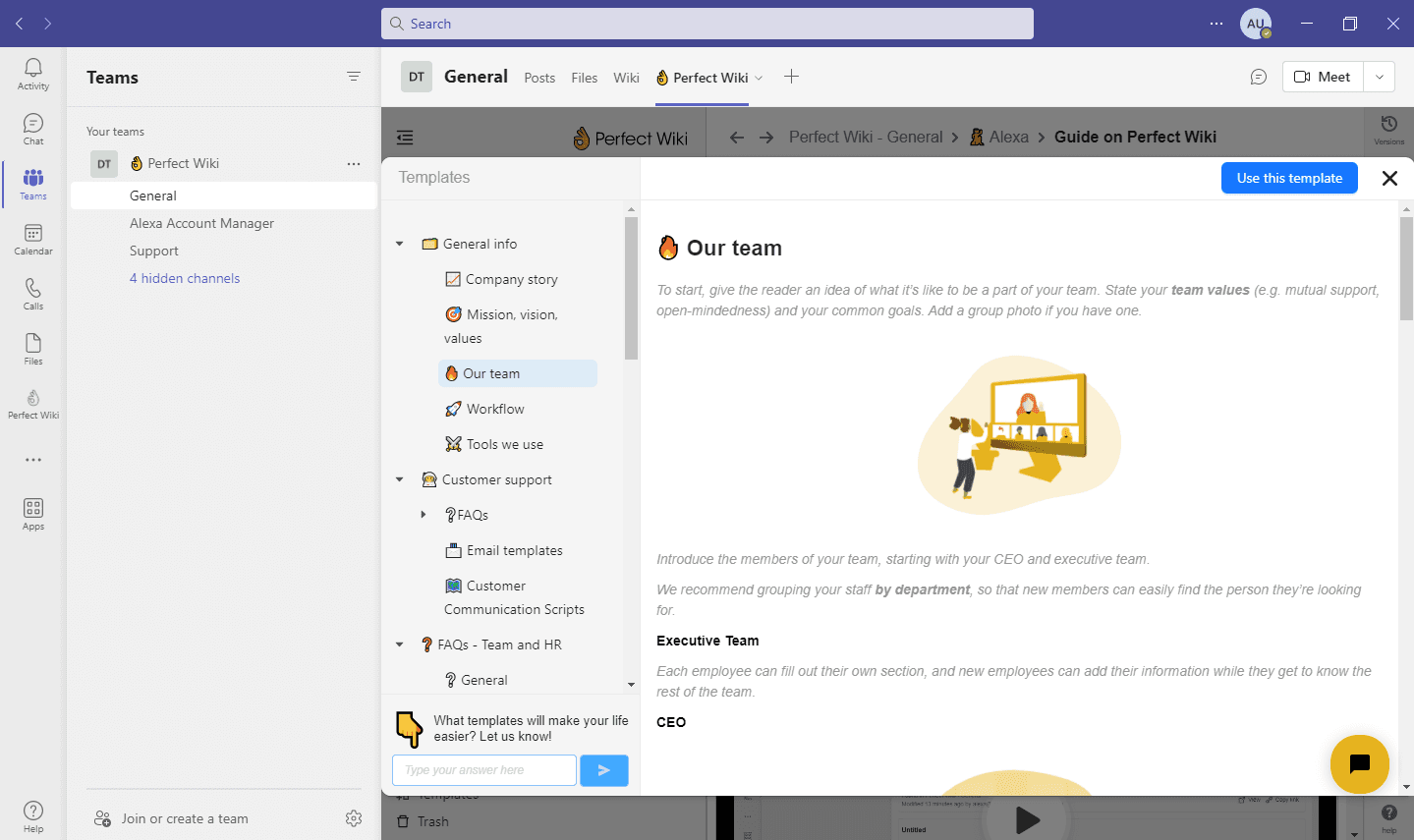The image size is (1414, 840).
Task: Click the template preview scrollbar thumb
Action: pyautogui.click(x=1406, y=268)
